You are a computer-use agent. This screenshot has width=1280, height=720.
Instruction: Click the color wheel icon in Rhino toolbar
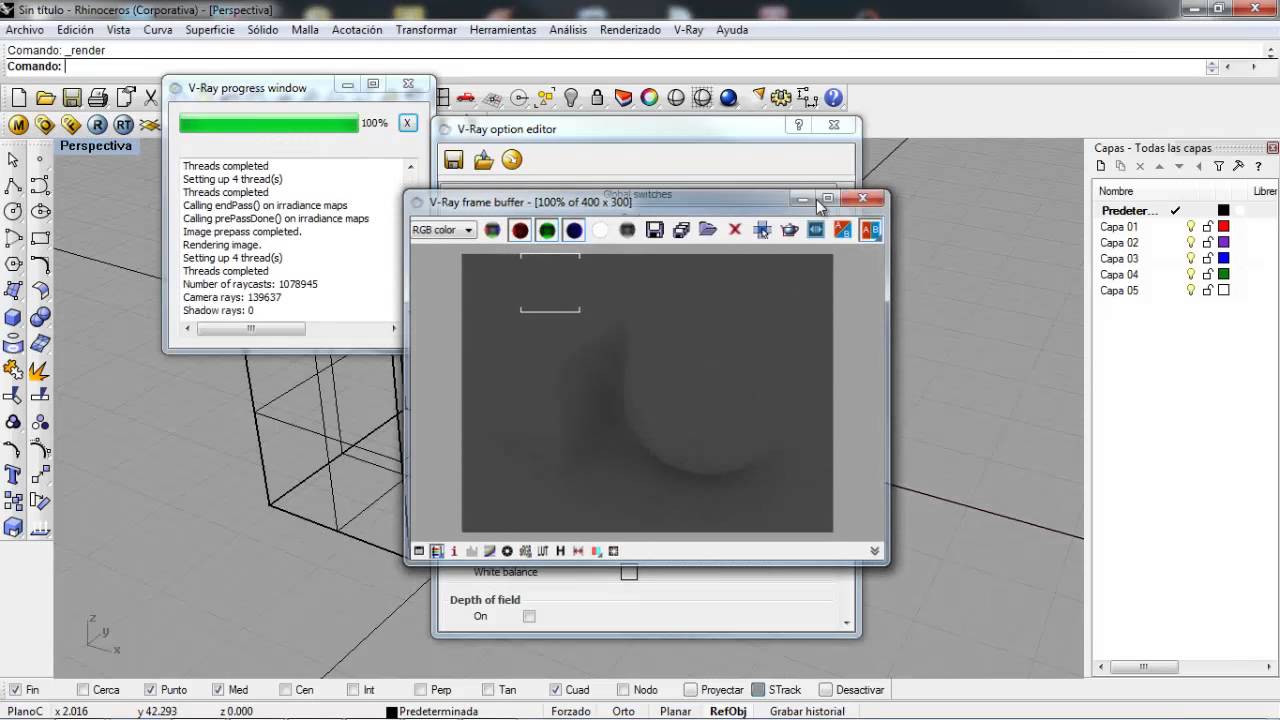649,98
